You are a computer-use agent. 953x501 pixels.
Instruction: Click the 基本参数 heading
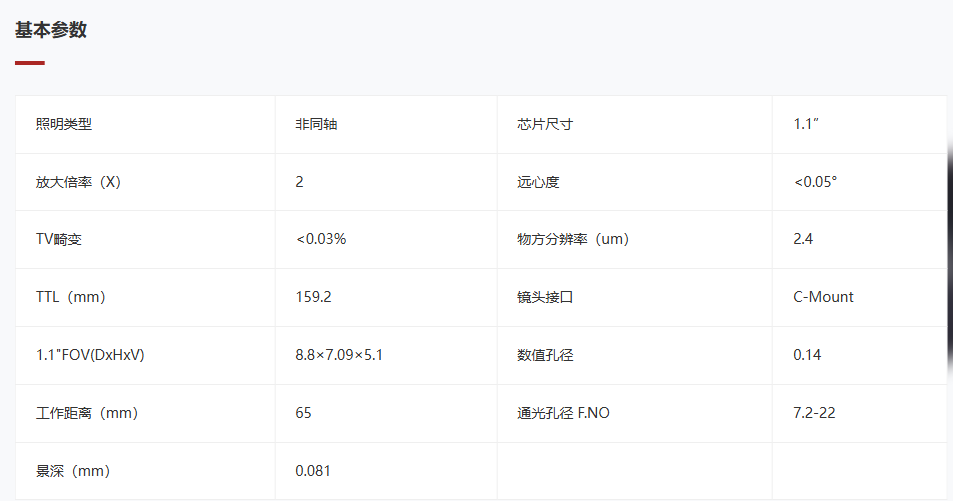tap(51, 30)
